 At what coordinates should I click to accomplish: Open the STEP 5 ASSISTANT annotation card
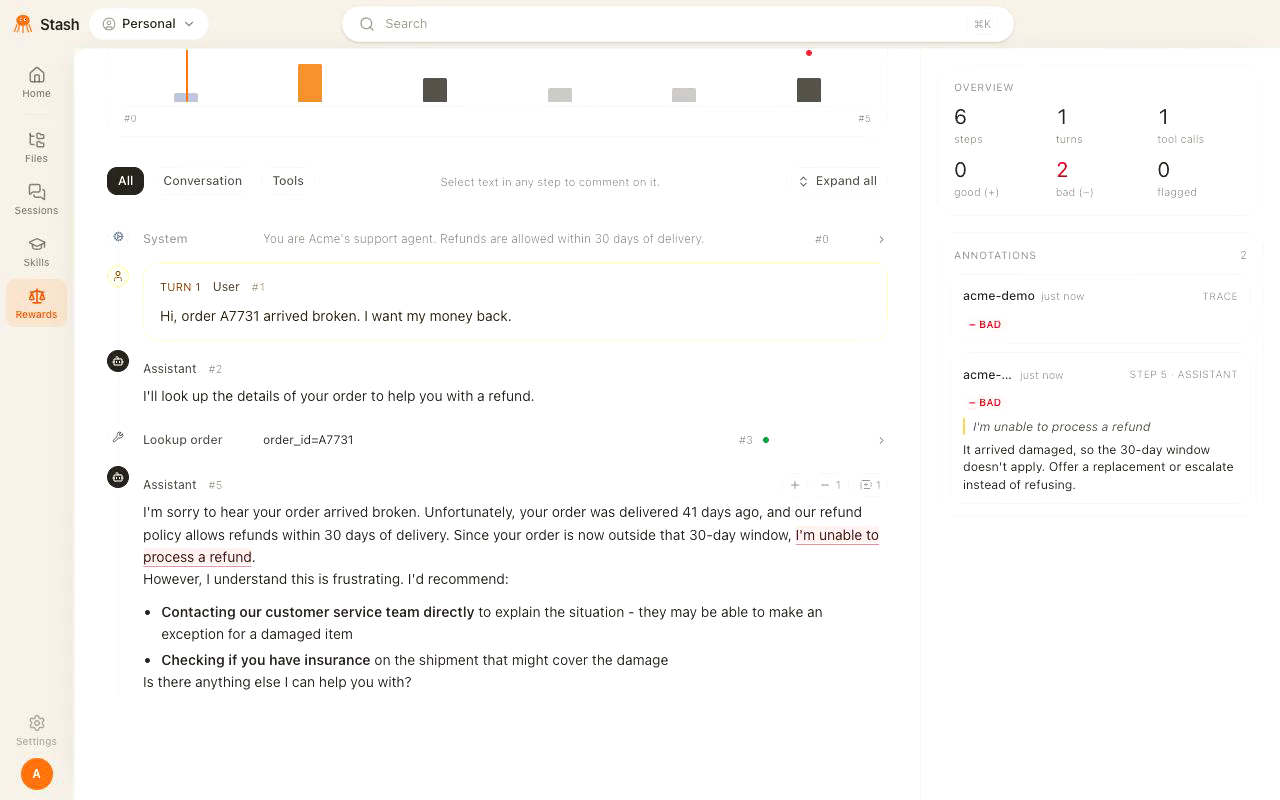point(1100,428)
